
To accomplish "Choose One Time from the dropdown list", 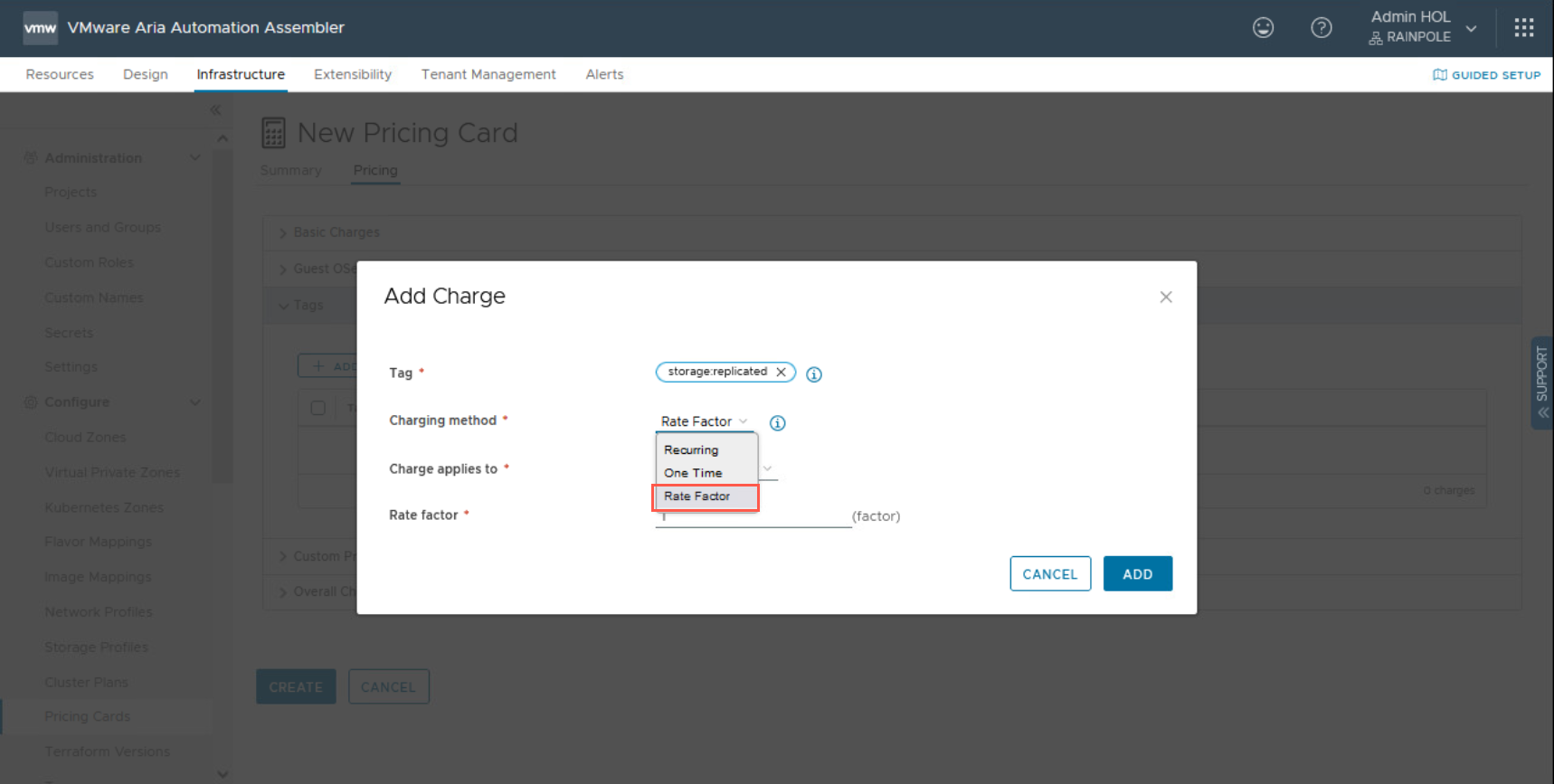I will 693,473.
